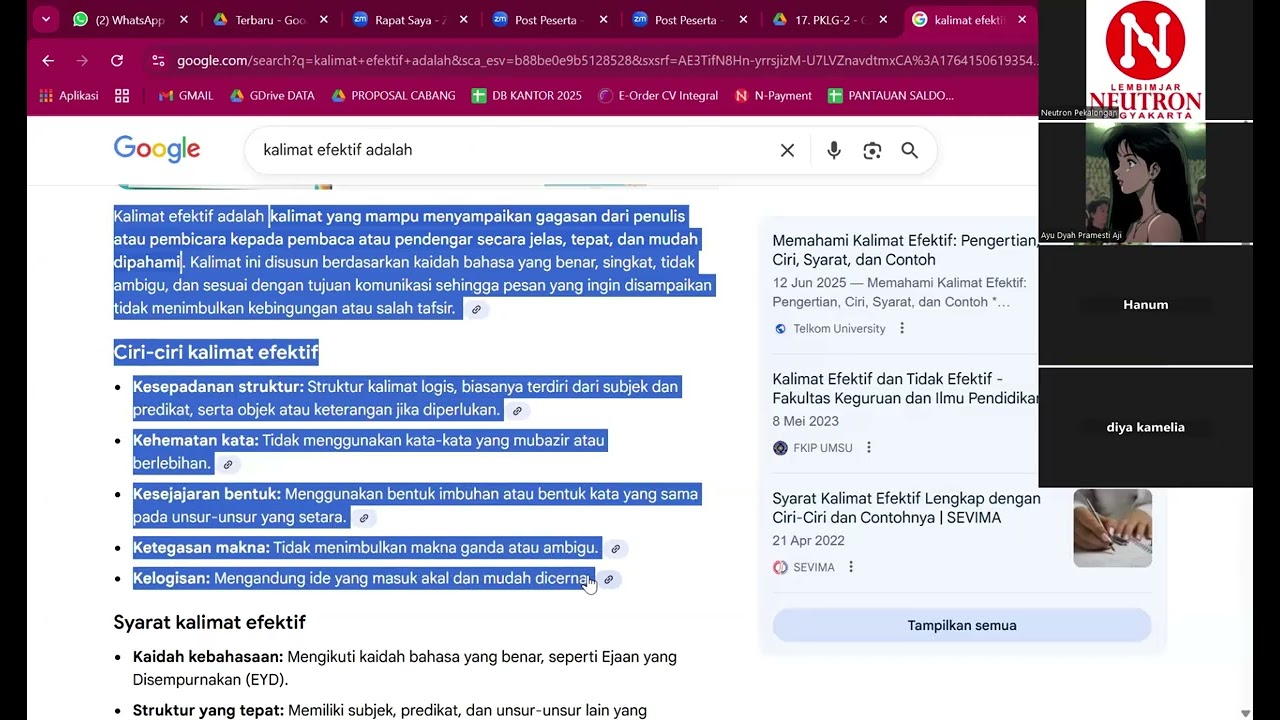Open the tab groups grid icon

(122, 96)
